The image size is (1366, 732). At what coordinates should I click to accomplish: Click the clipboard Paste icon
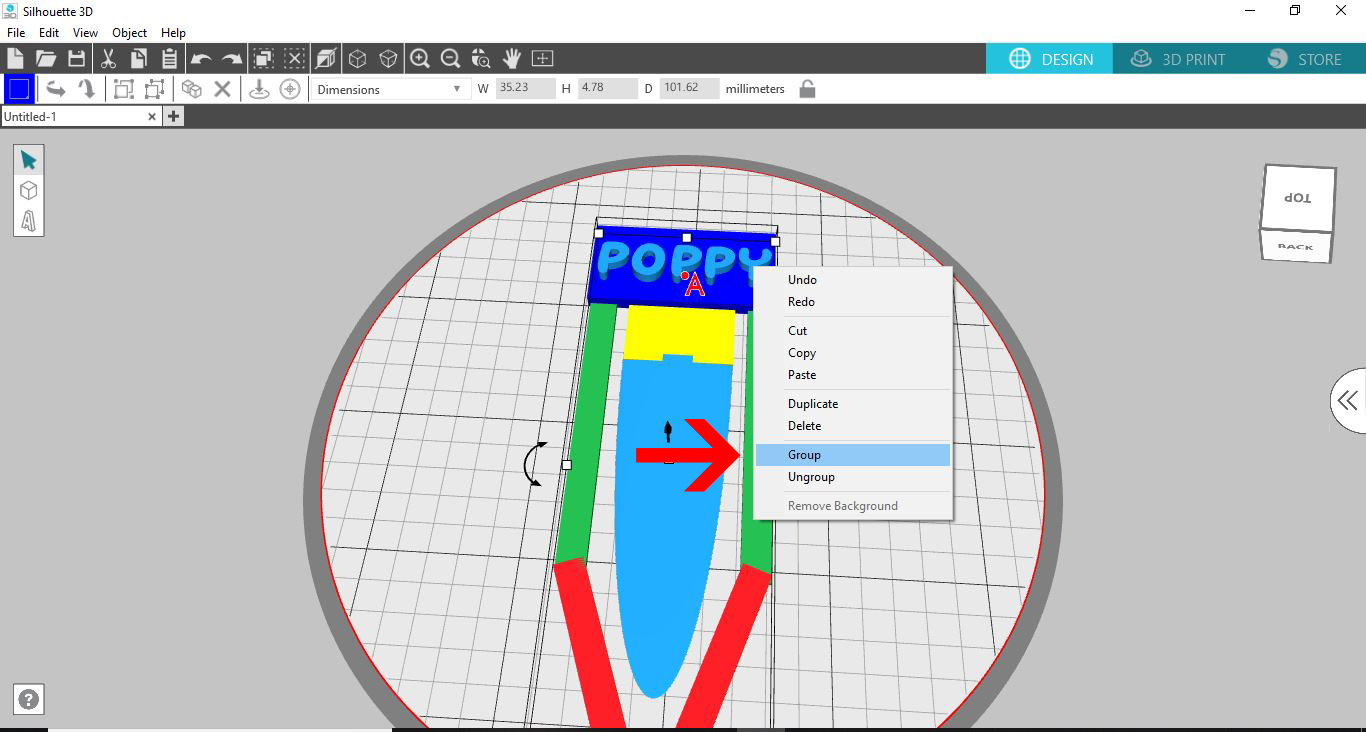169,58
